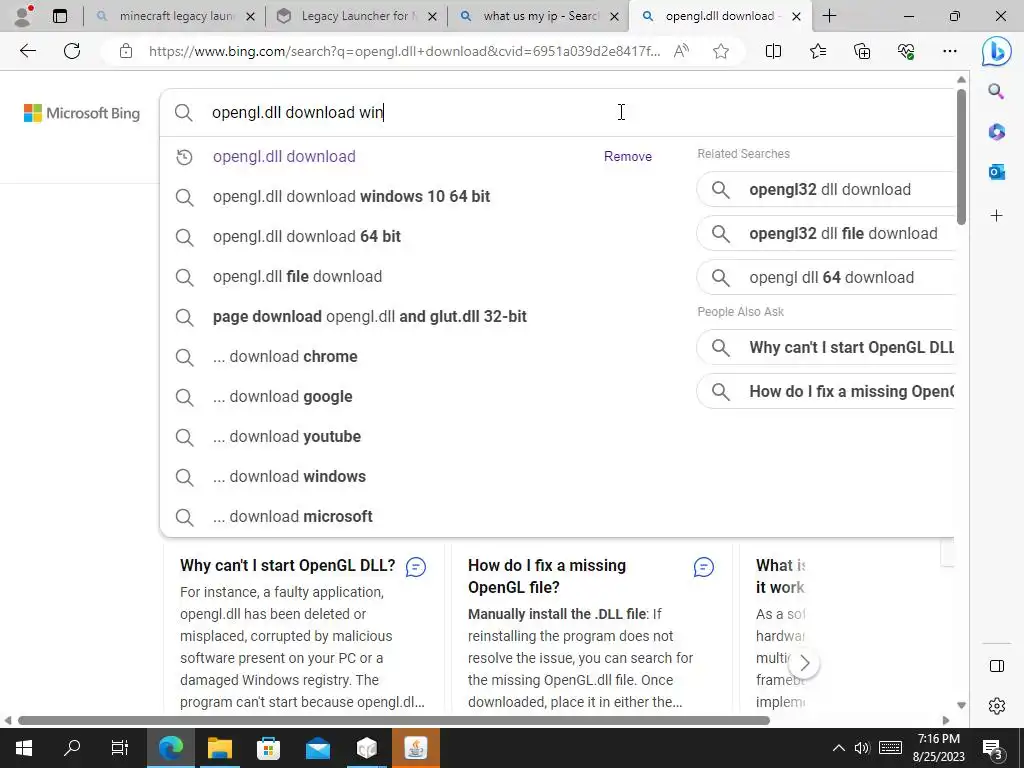Remove opengl.dll download from search history
This screenshot has width=1024, height=768.
point(628,157)
